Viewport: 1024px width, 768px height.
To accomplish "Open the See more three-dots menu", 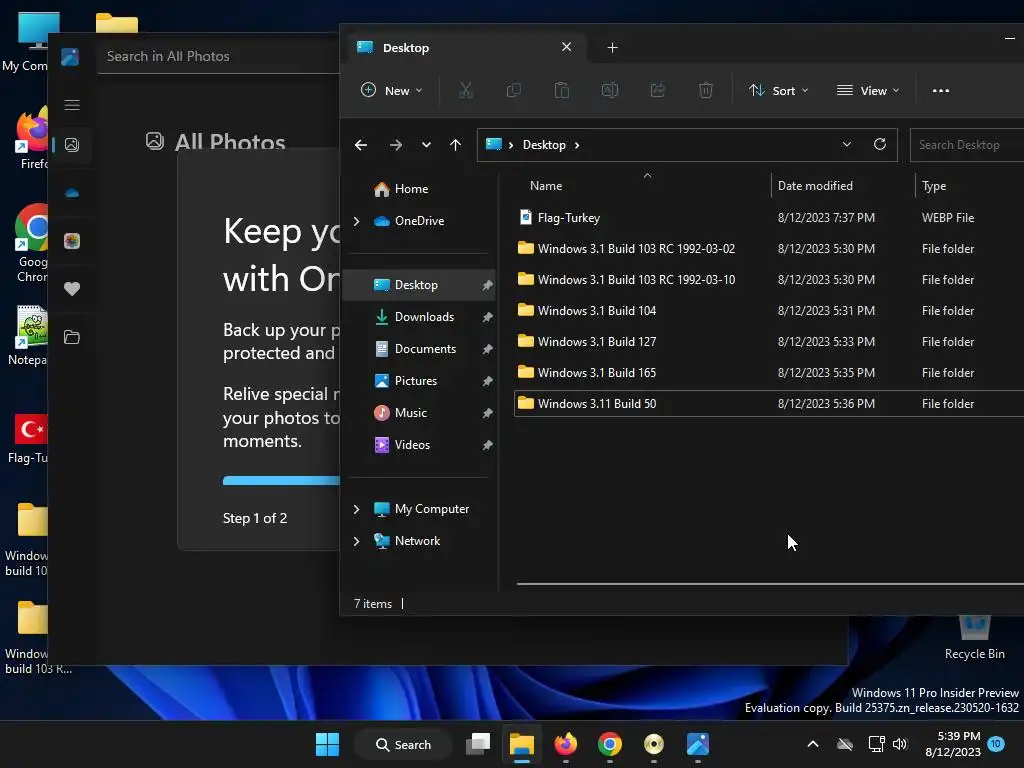I will tap(940, 91).
